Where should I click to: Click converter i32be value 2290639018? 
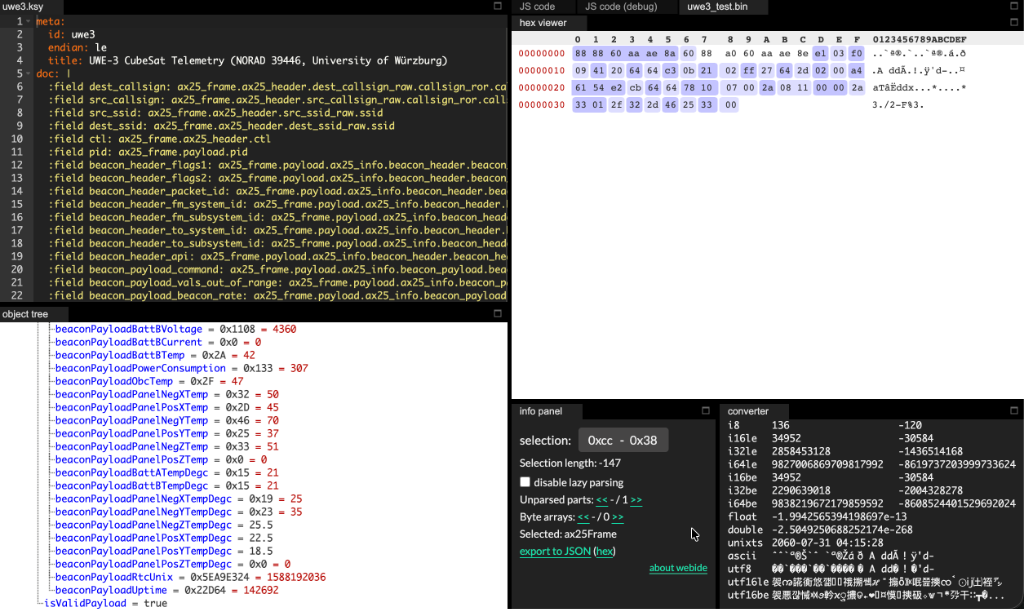801,490
